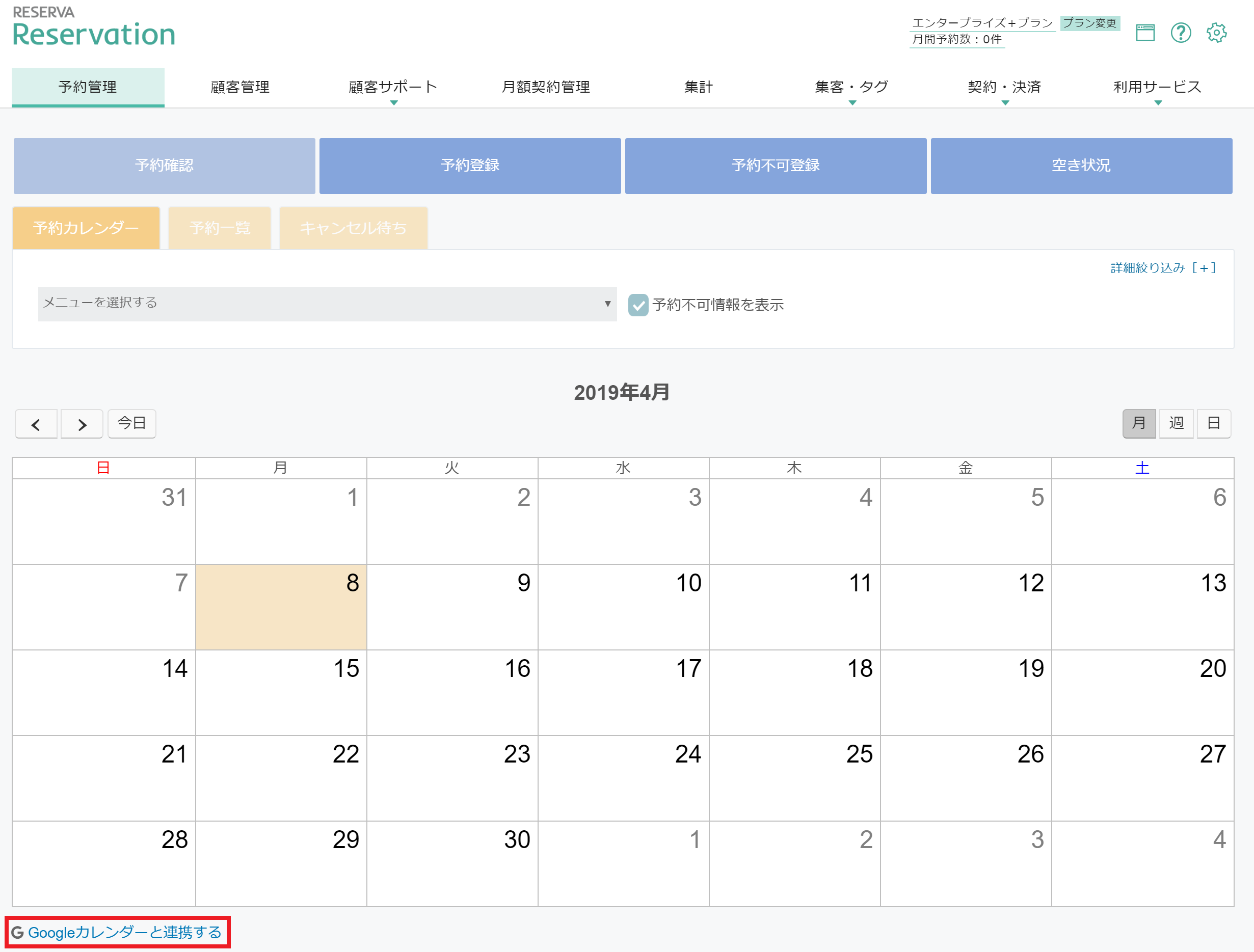Viewport: 1254px width, 952px height.
Task: Go to previous month with left arrow
Action: click(36, 424)
